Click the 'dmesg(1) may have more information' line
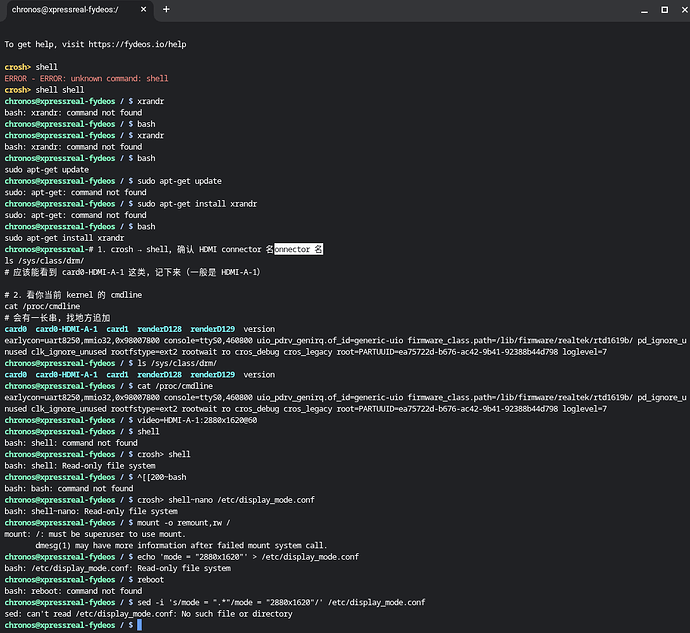690x633 pixels. click(x=181, y=545)
